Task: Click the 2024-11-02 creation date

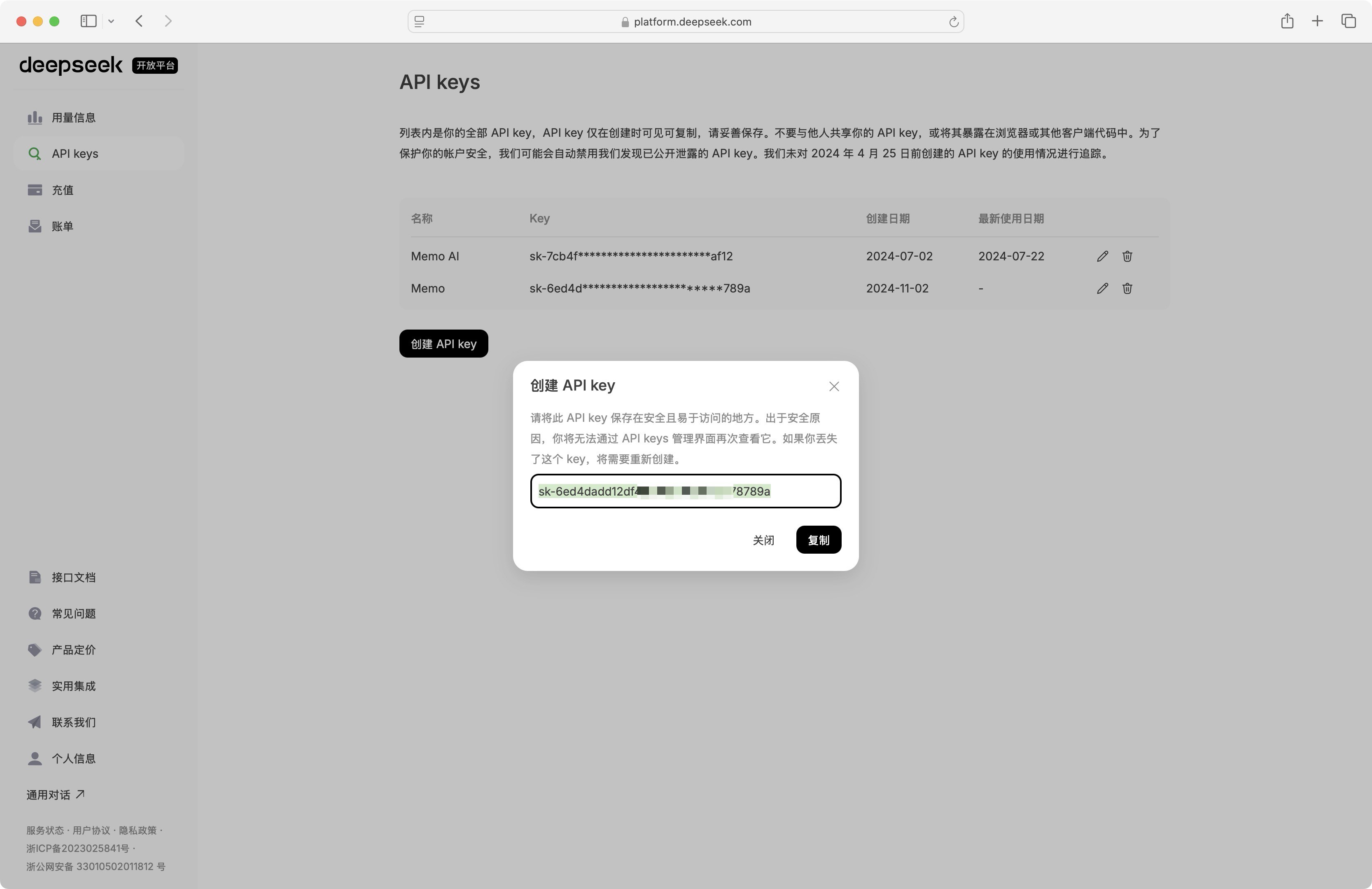Action: [x=897, y=288]
